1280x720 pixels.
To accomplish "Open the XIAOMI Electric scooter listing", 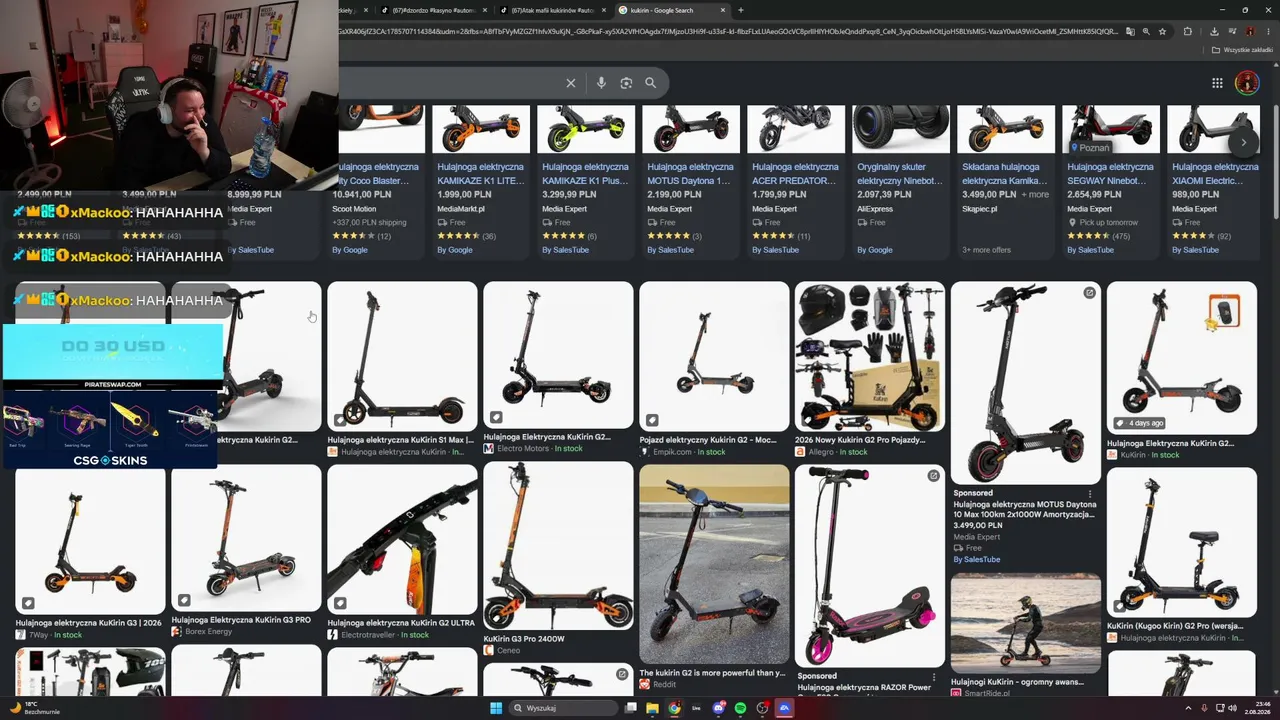I will click(1216, 180).
